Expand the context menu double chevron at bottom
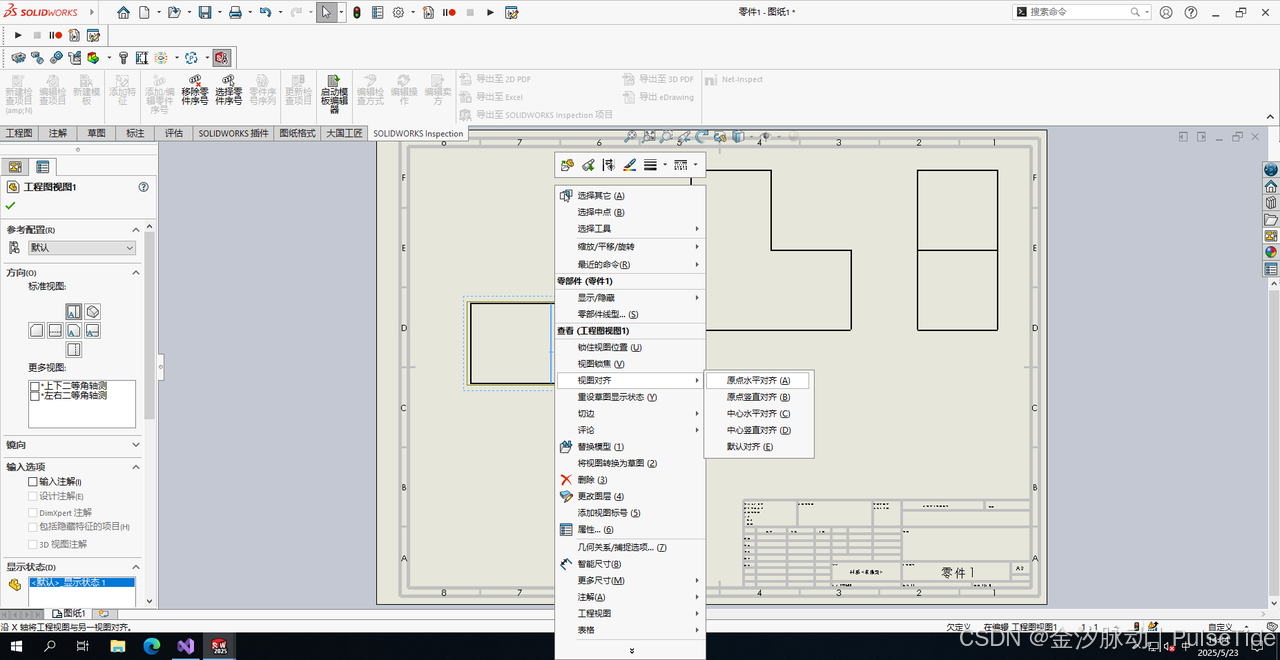1280x660 pixels. click(x=631, y=651)
